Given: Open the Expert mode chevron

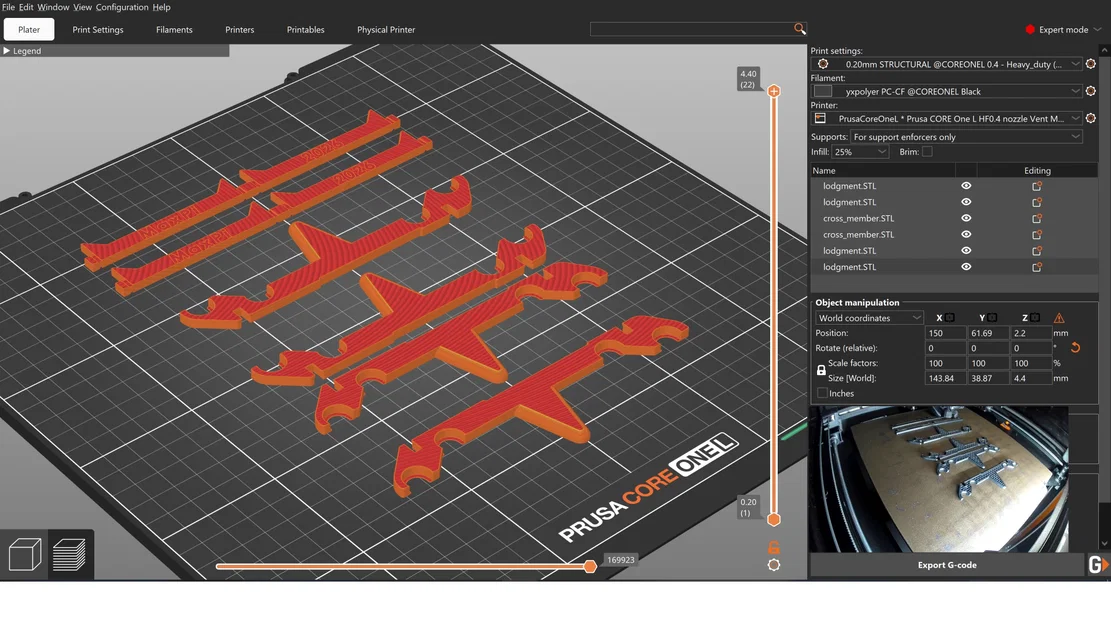Looking at the screenshot, I should coord(1098,30).
